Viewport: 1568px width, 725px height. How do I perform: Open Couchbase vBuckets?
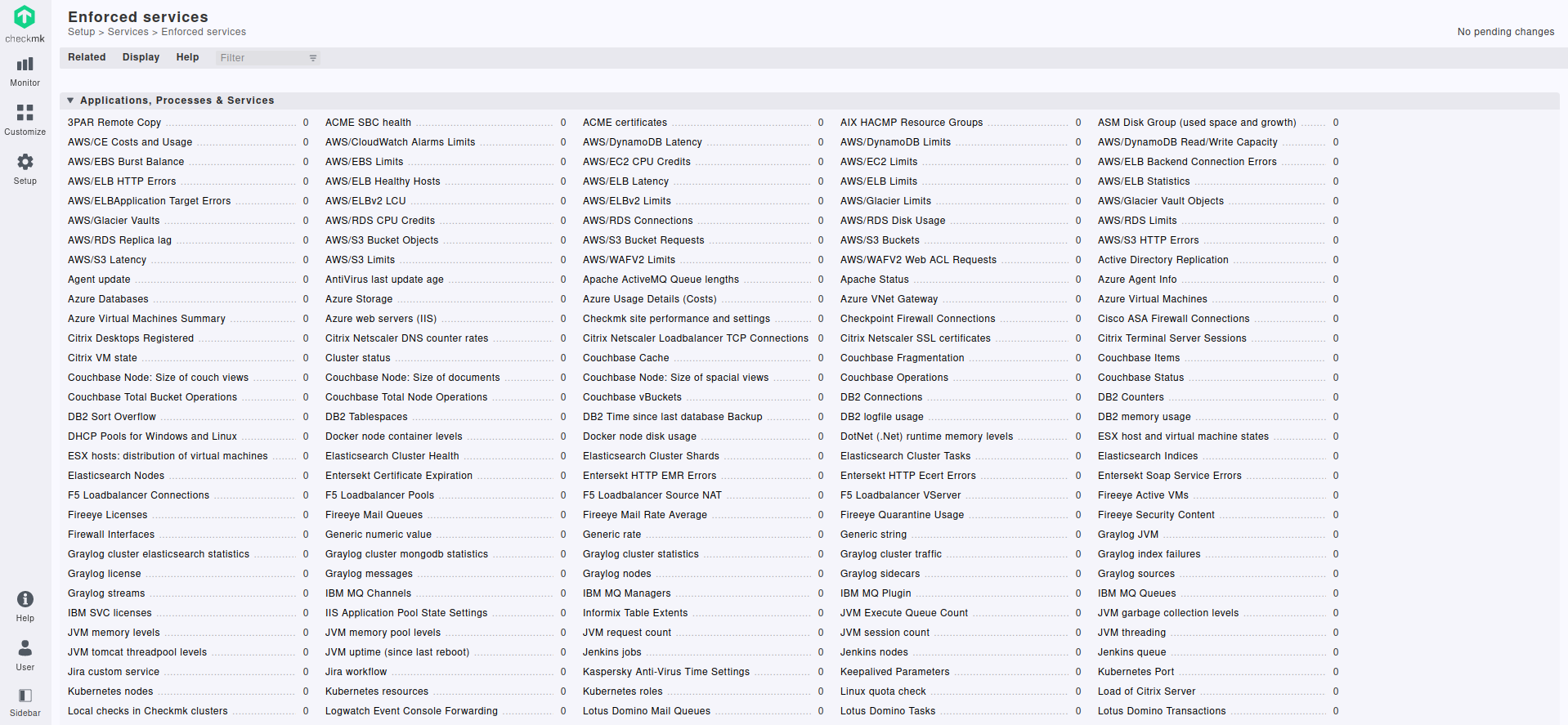(x=632, y=397)
